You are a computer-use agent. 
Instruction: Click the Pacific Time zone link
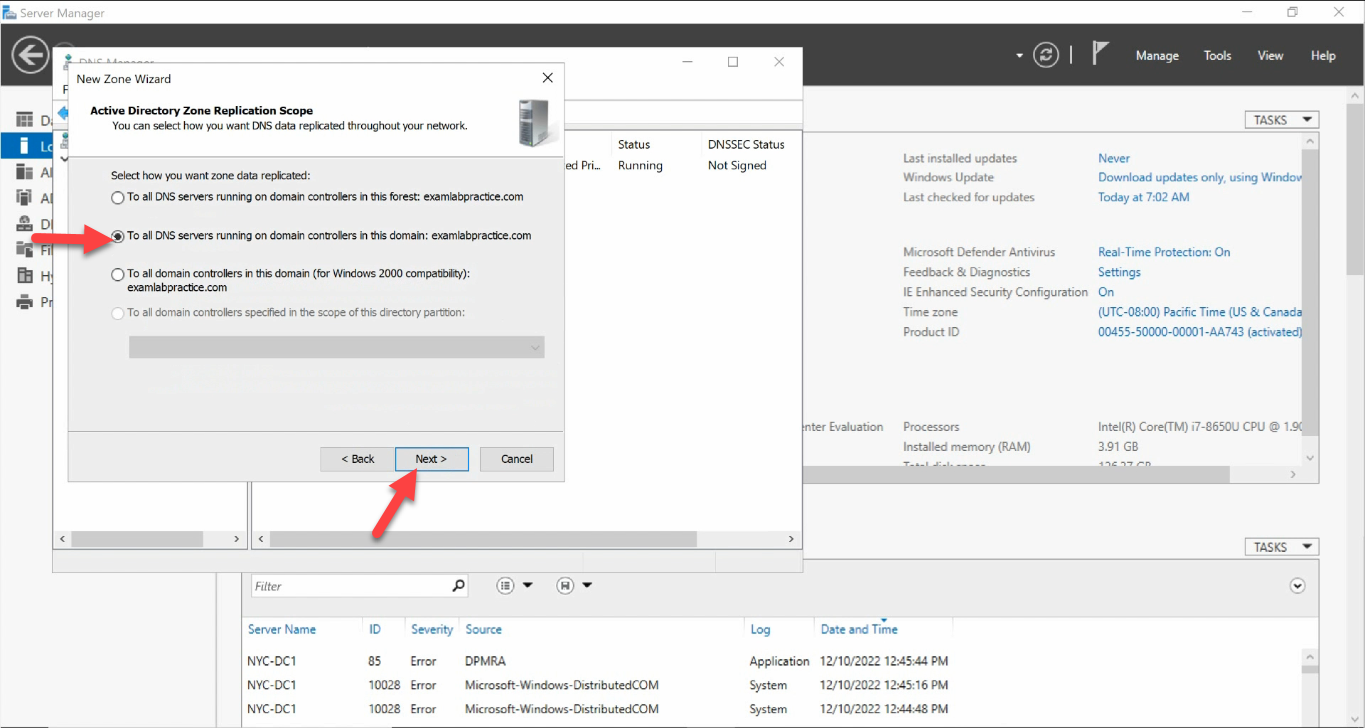[x=1200, y=312]
